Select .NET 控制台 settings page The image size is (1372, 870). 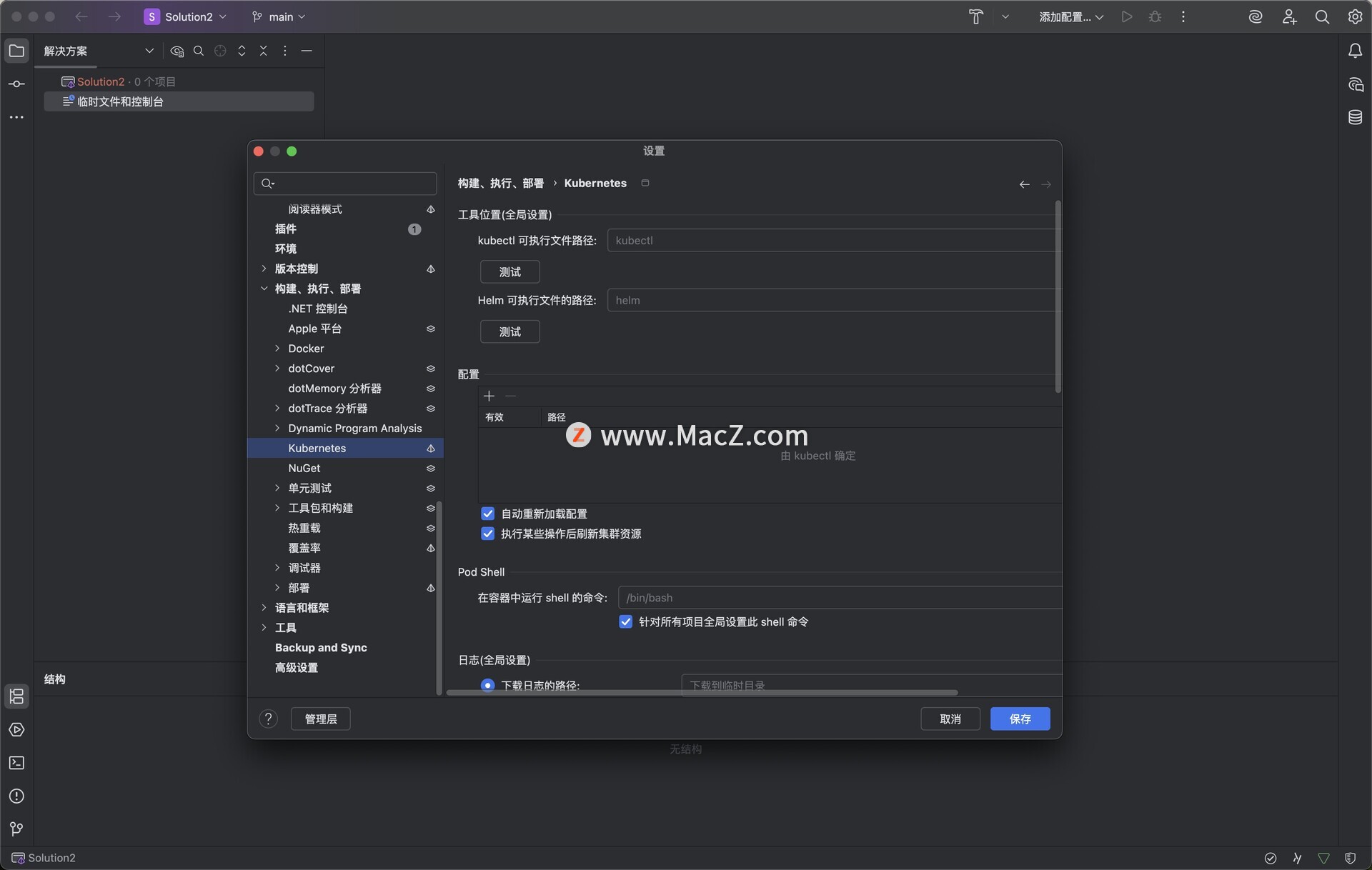[x=345, y=309]
